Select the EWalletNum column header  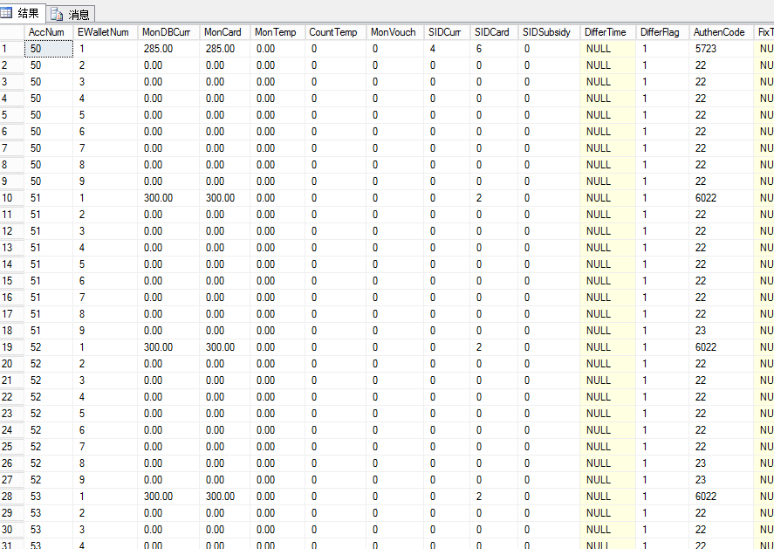tap(104, 32)
